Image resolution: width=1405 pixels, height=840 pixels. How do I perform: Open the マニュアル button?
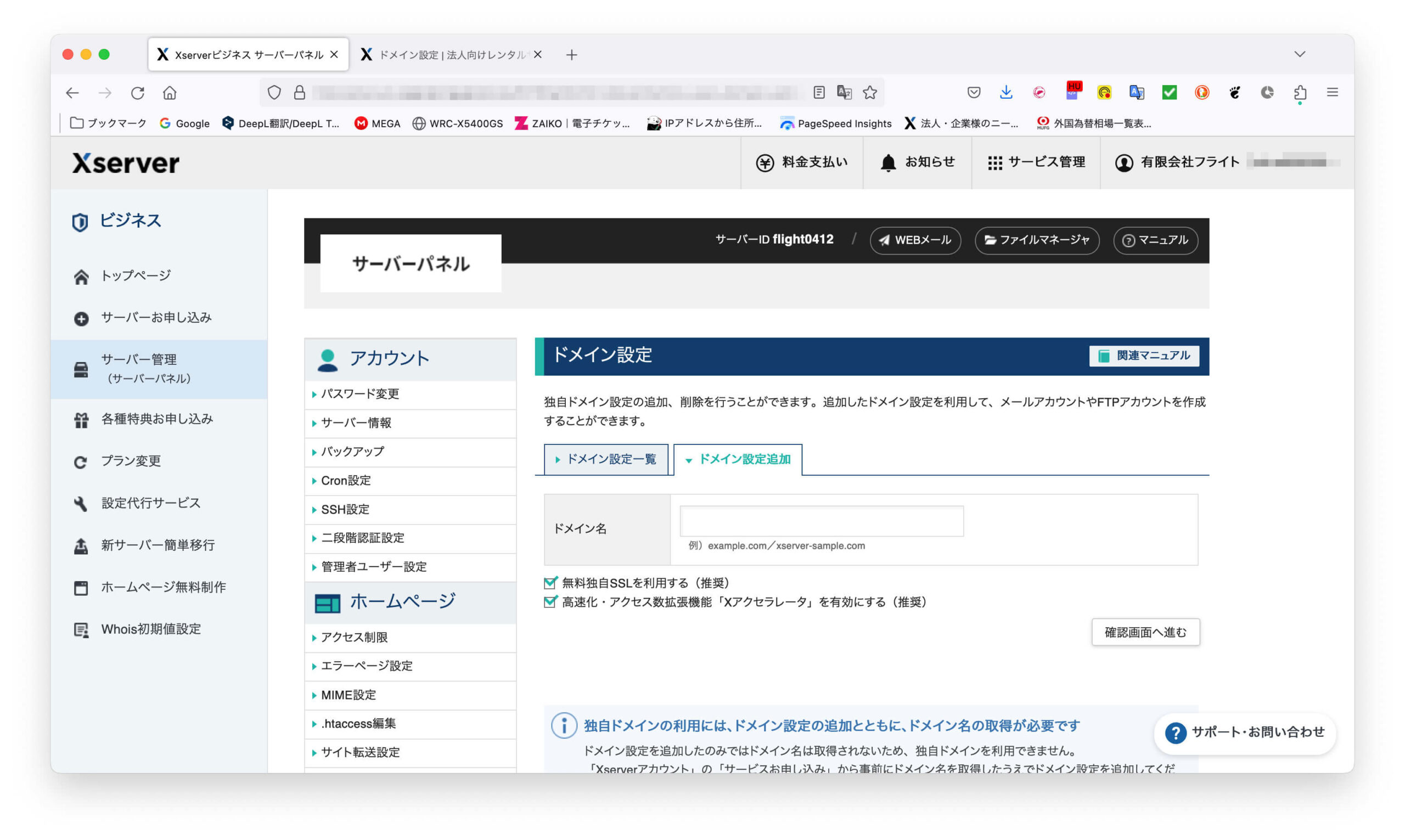[1155, 240]
